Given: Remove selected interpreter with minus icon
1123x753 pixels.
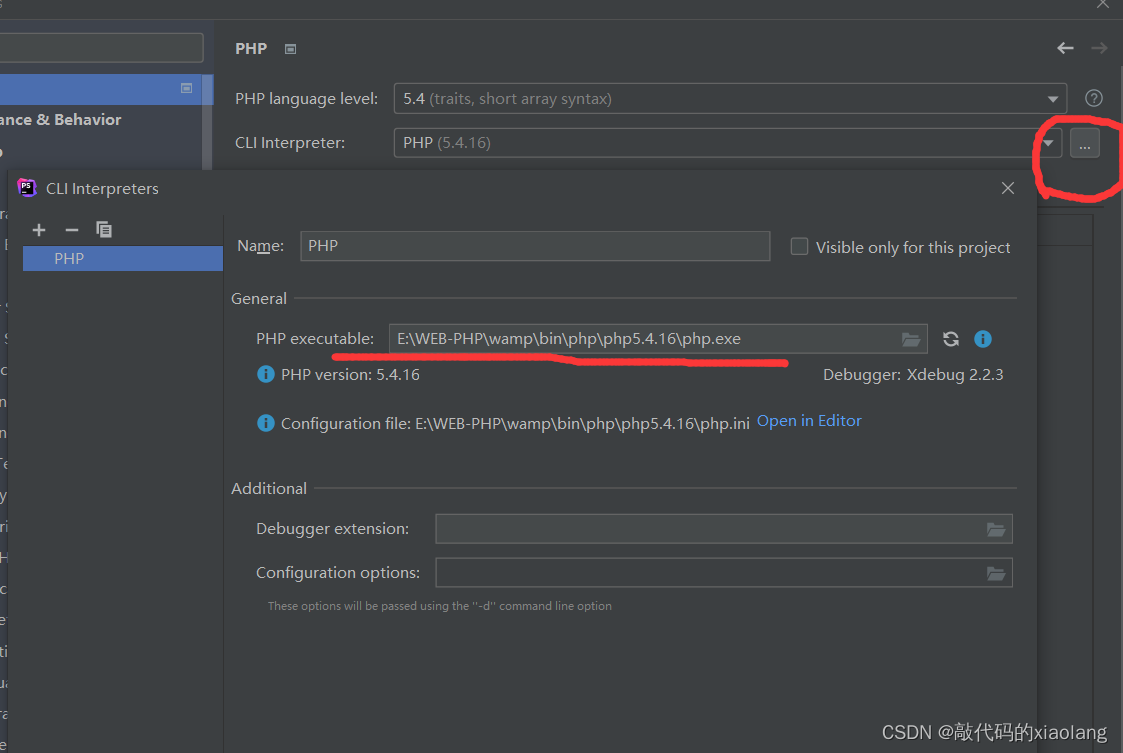Looking at the screenshot, I should point(72,230).
